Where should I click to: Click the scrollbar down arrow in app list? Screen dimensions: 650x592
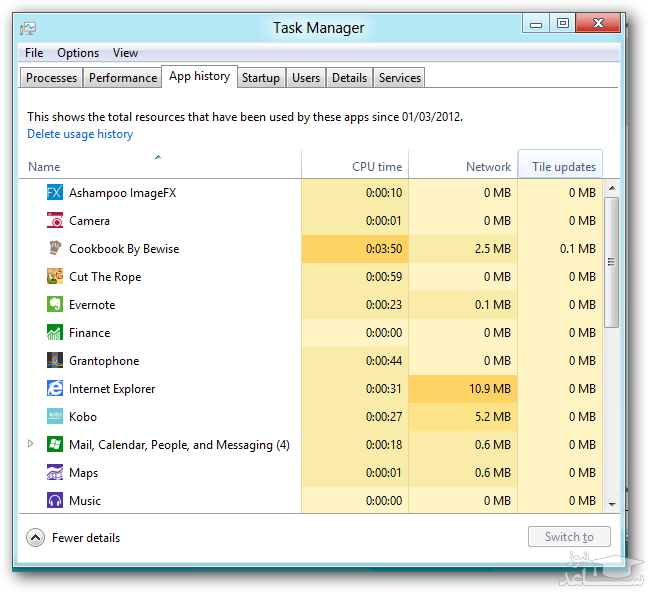coord(611,504)
